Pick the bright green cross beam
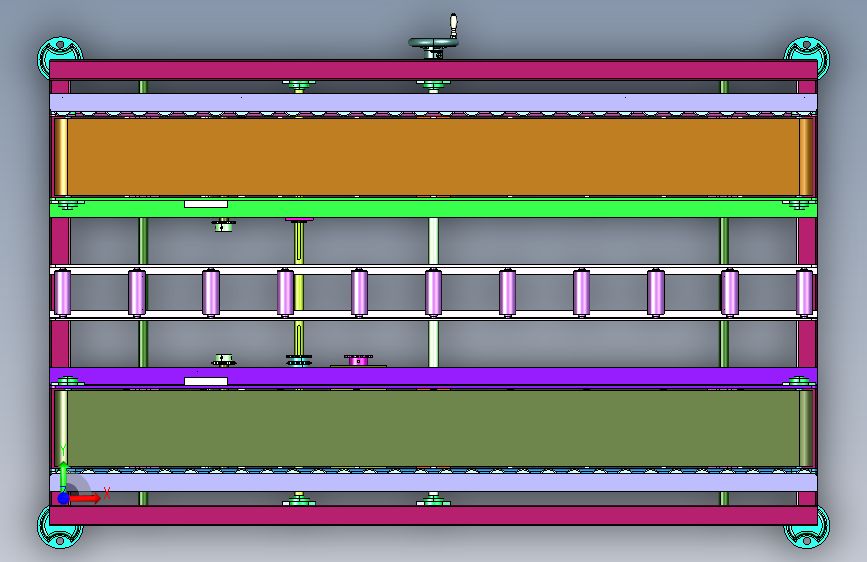Screen dimensions: 867x562 pos(433,209)
